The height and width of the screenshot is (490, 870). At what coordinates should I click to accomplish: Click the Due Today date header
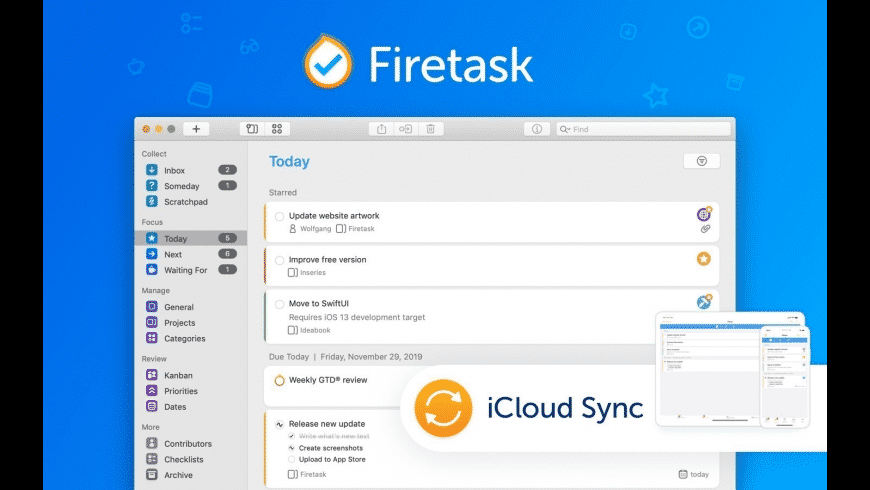tap(346, 357)
